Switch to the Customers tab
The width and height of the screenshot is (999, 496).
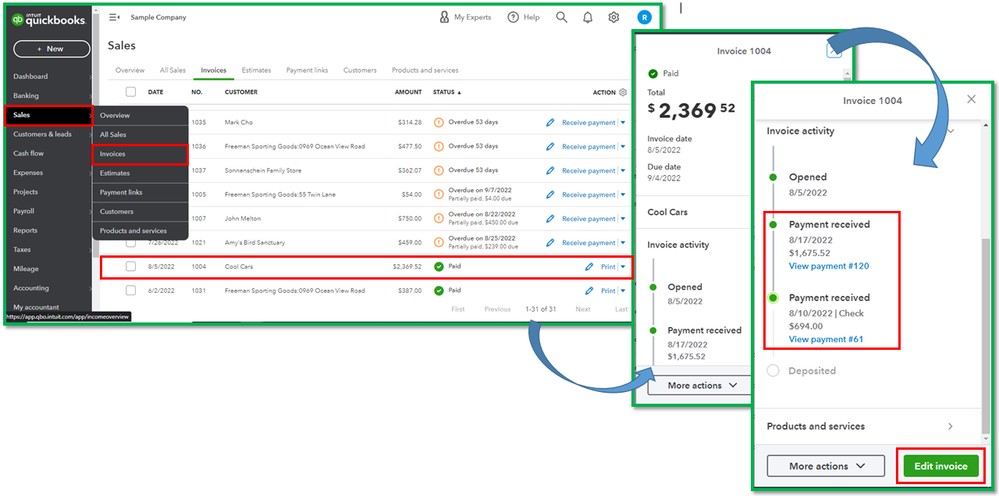[360, 70]
